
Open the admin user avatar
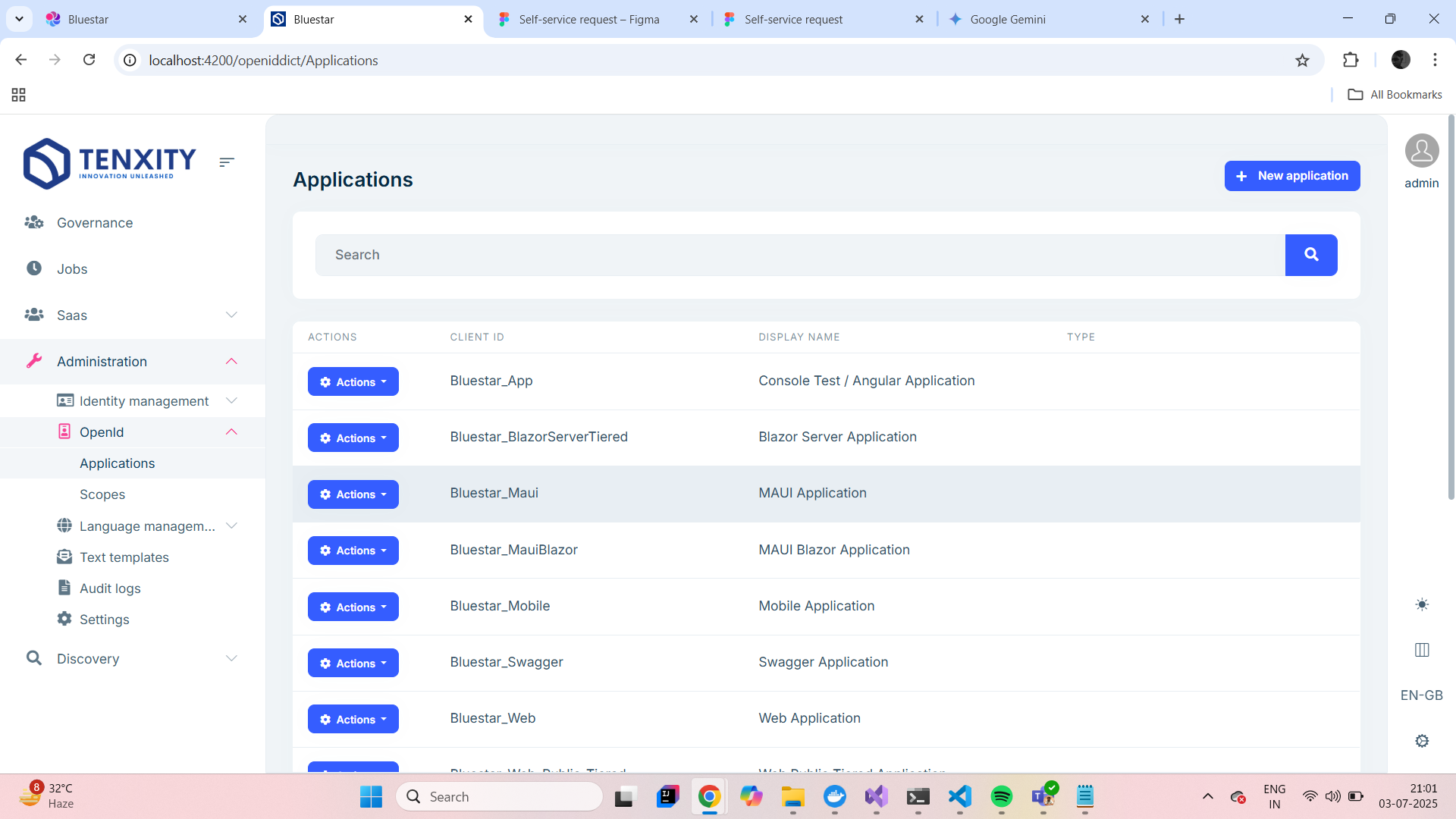click(1422, 151)
